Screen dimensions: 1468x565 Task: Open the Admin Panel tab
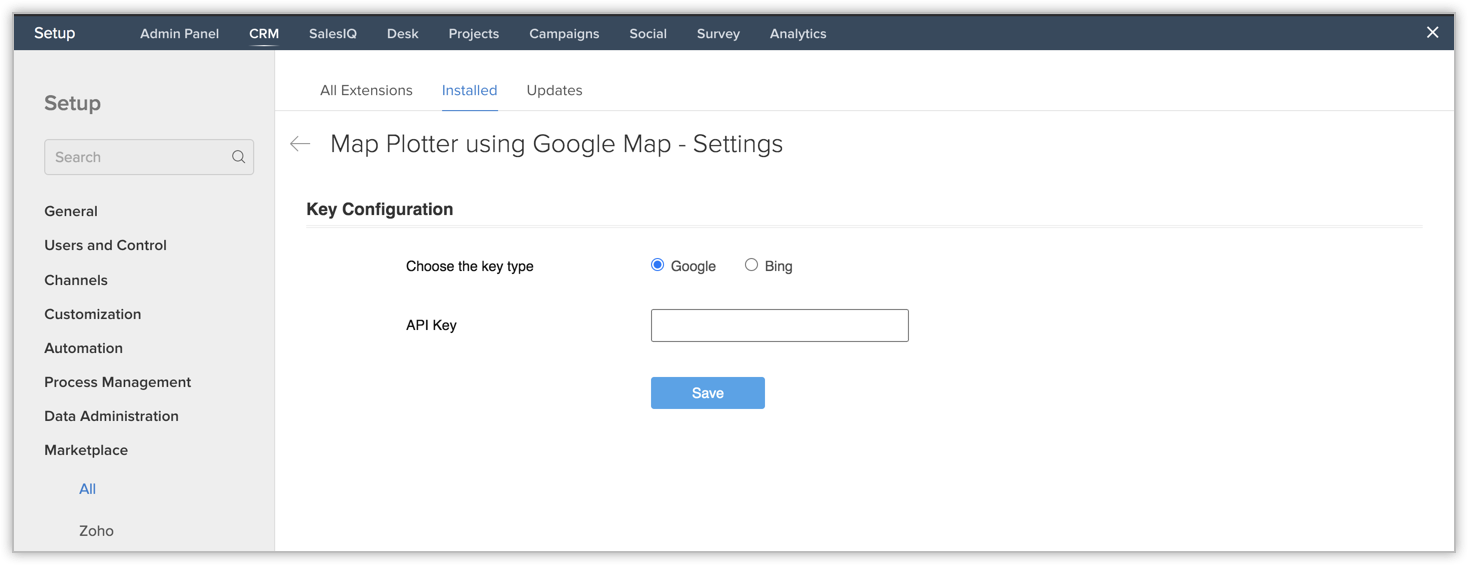click(179, 33)
